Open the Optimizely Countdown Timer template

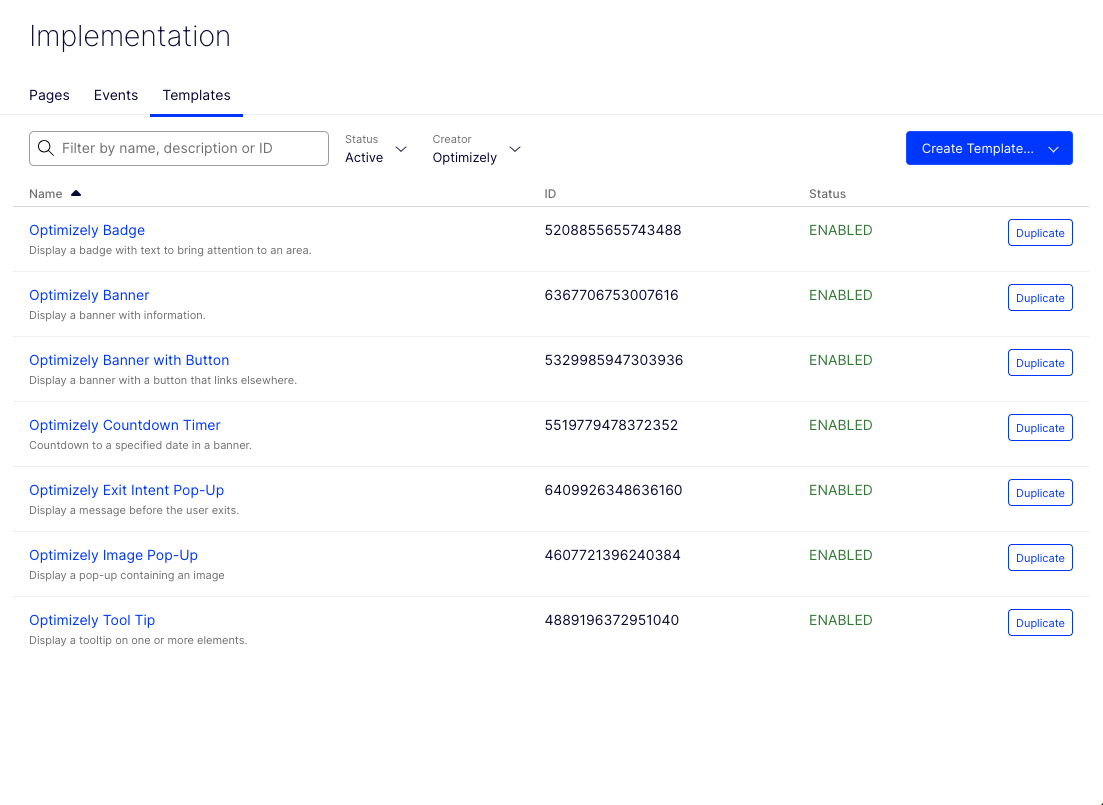(125, 425)
